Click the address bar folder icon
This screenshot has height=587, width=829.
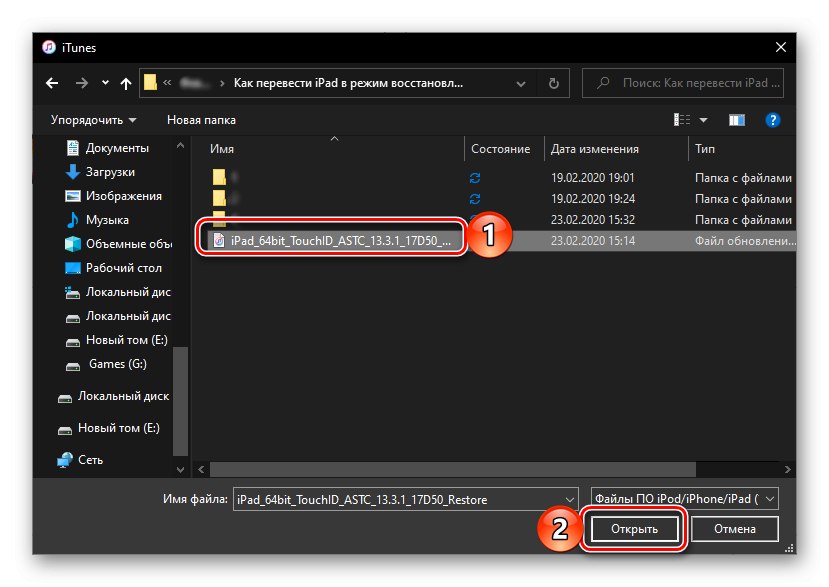pyautogui.click(x=151, y=82)
